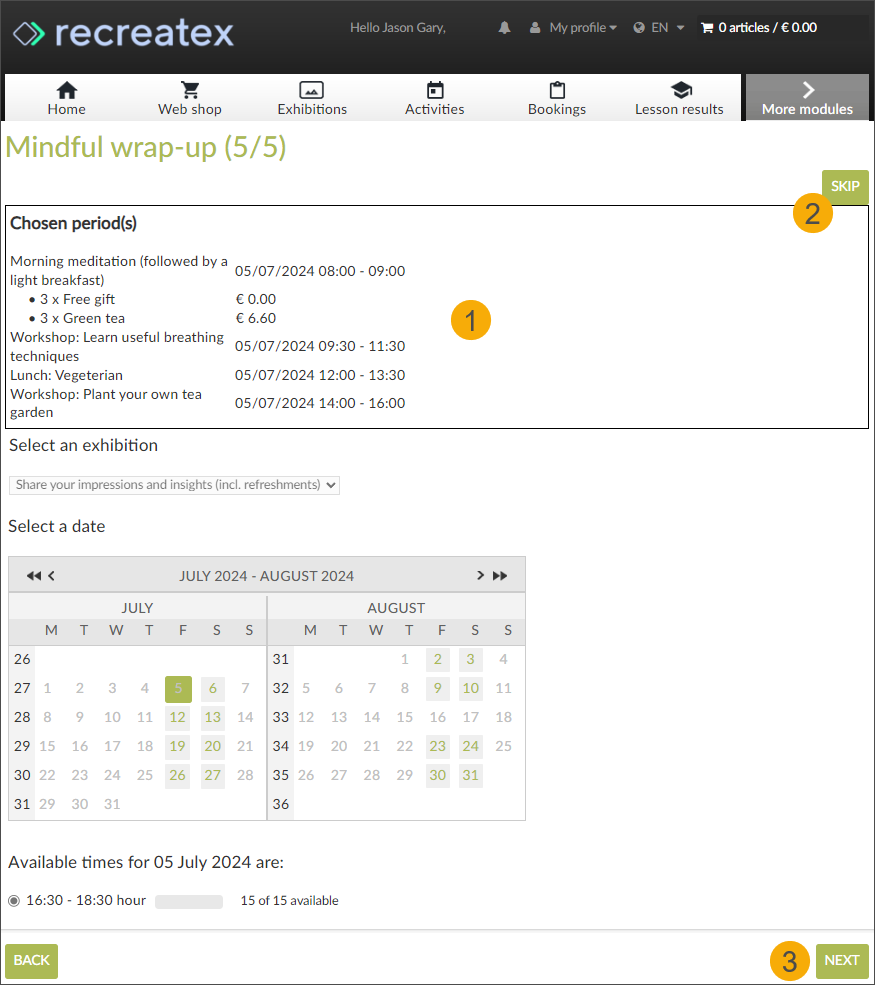Click the notifications bell

(504, 27)
